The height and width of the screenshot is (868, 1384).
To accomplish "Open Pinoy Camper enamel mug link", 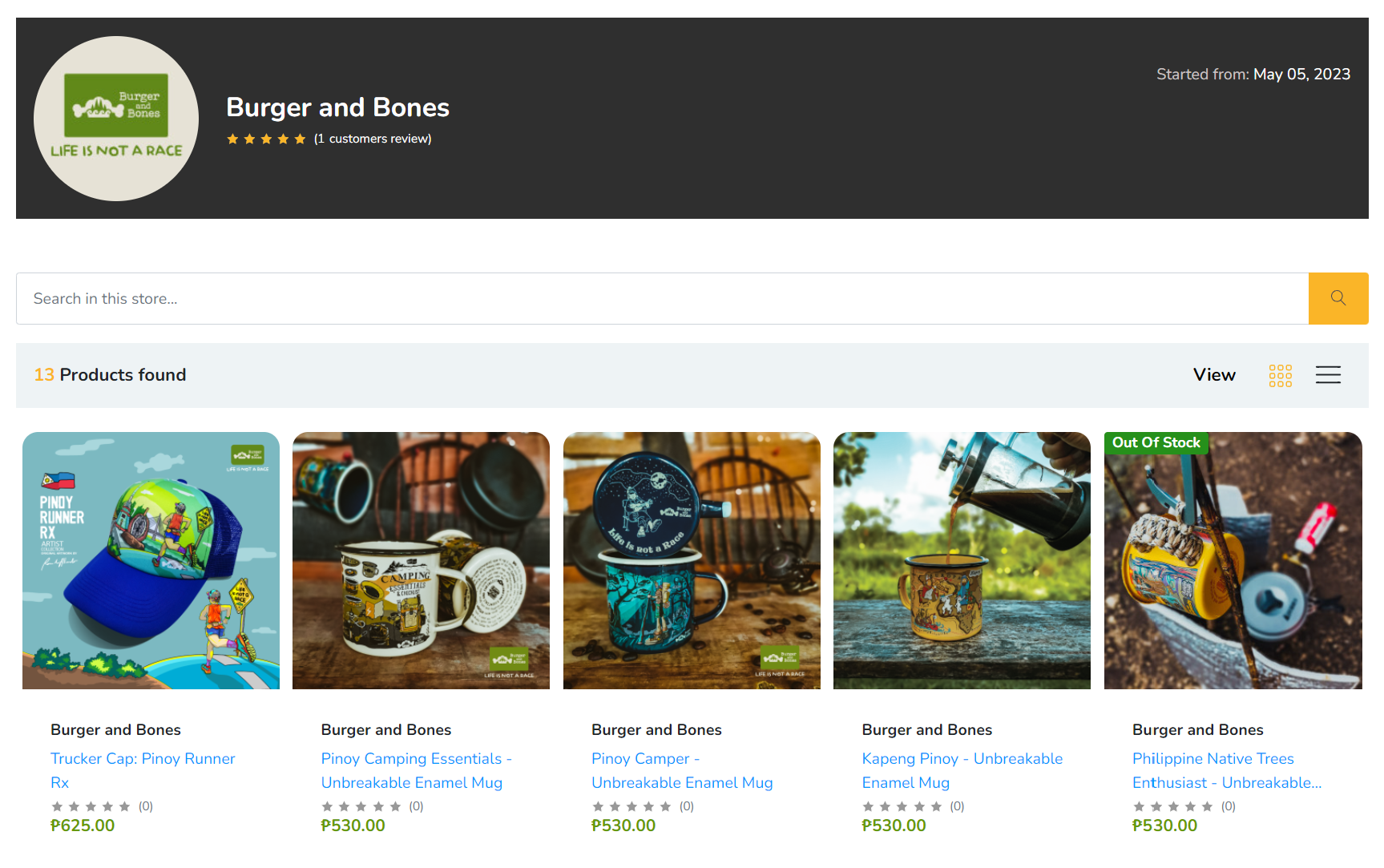I will pos(682,770).
